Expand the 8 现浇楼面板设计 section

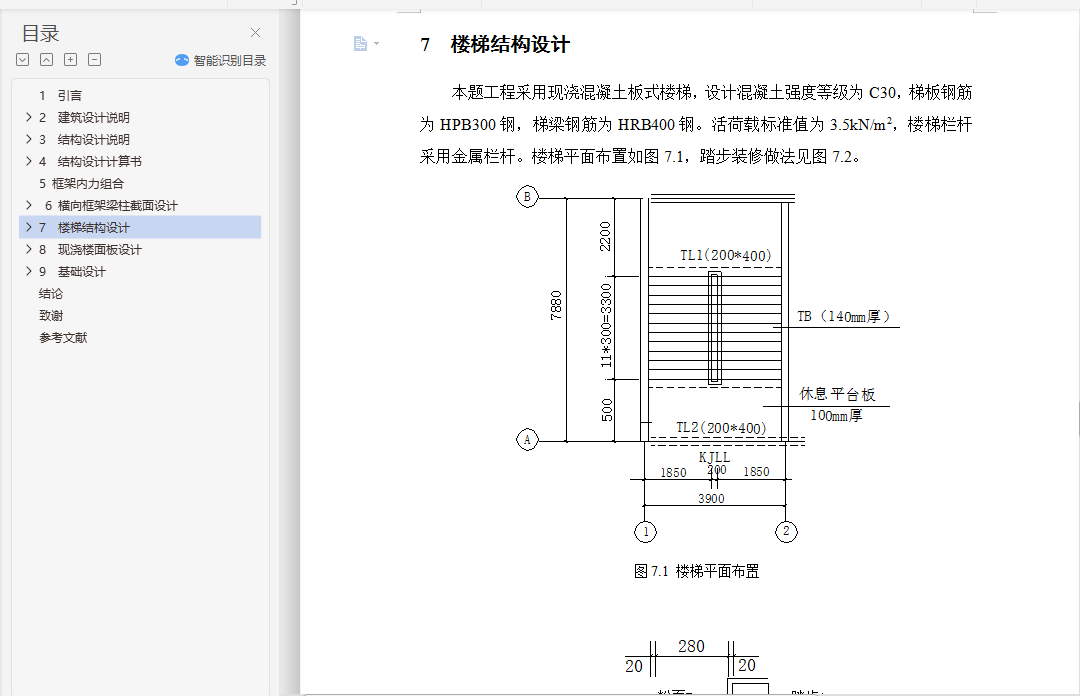click(x=29, y=249)
